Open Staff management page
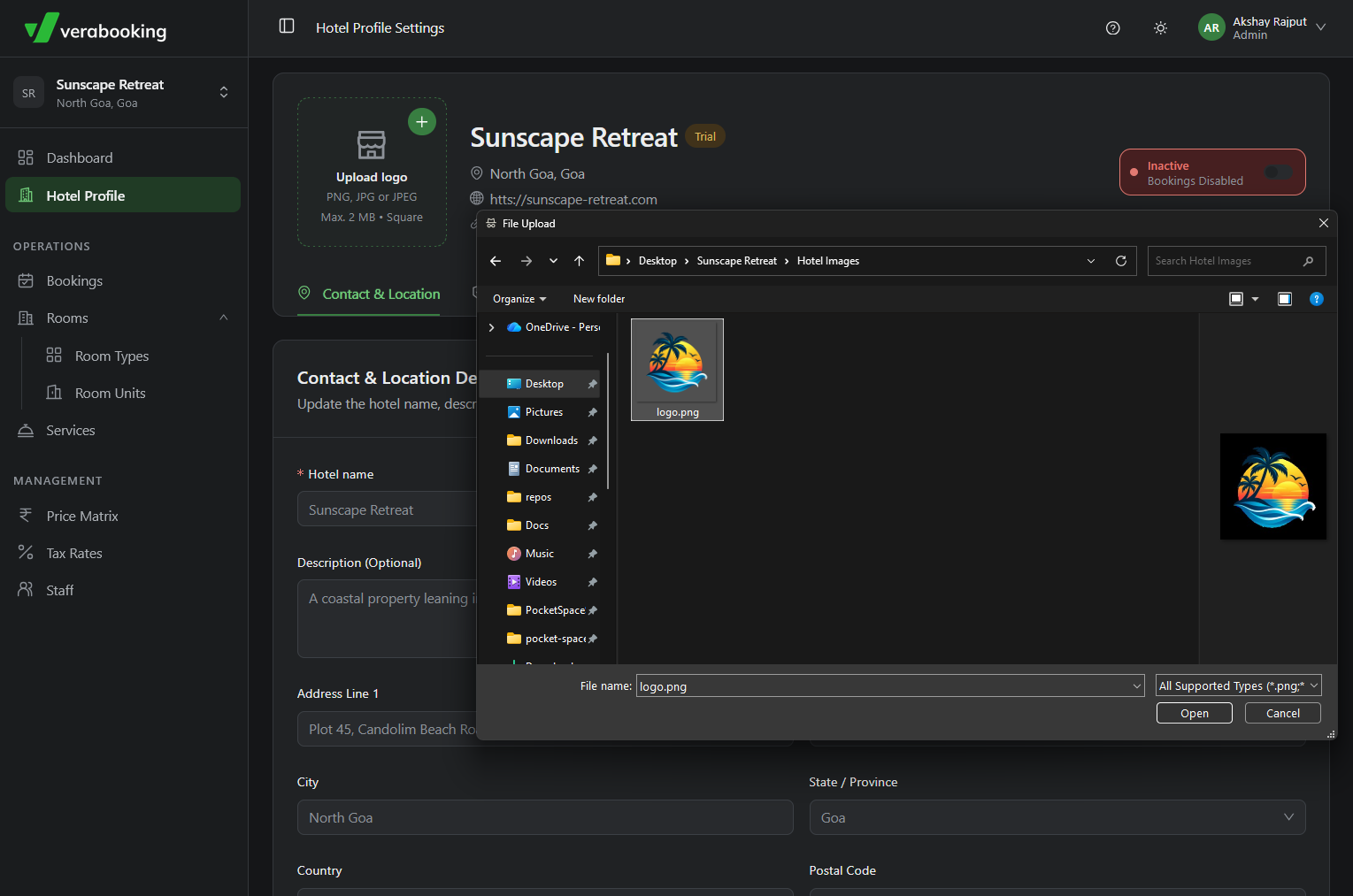 [x=123, y=591]
